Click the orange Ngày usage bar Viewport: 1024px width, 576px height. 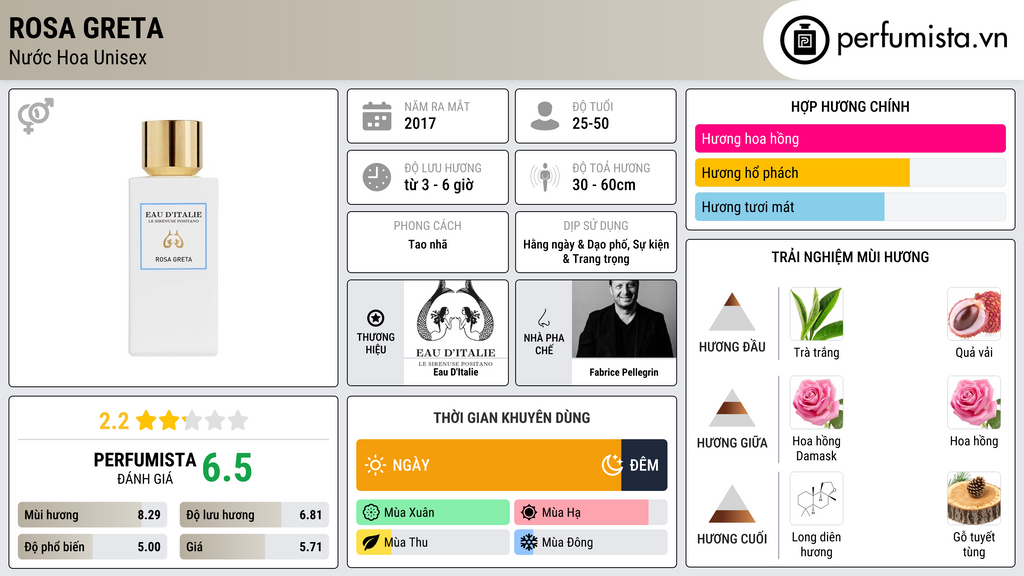click(x=488, y=465)
